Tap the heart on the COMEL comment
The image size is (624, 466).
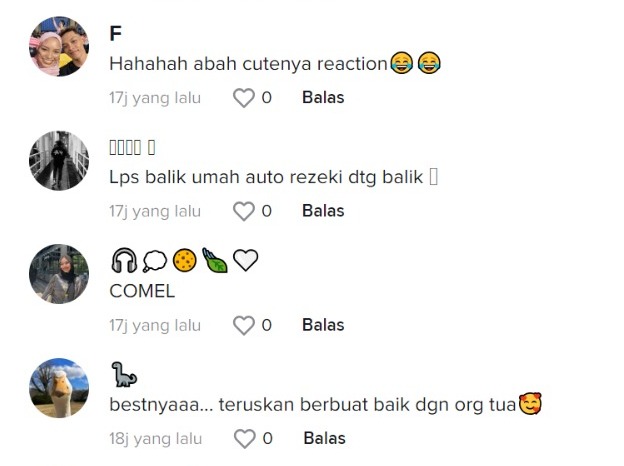244,325
